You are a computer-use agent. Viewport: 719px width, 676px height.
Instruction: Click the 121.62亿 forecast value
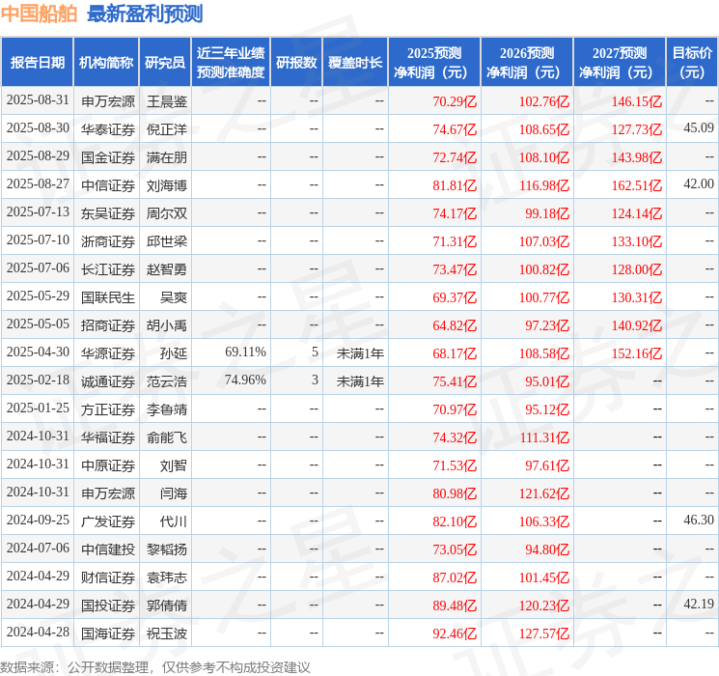[544, 493]
